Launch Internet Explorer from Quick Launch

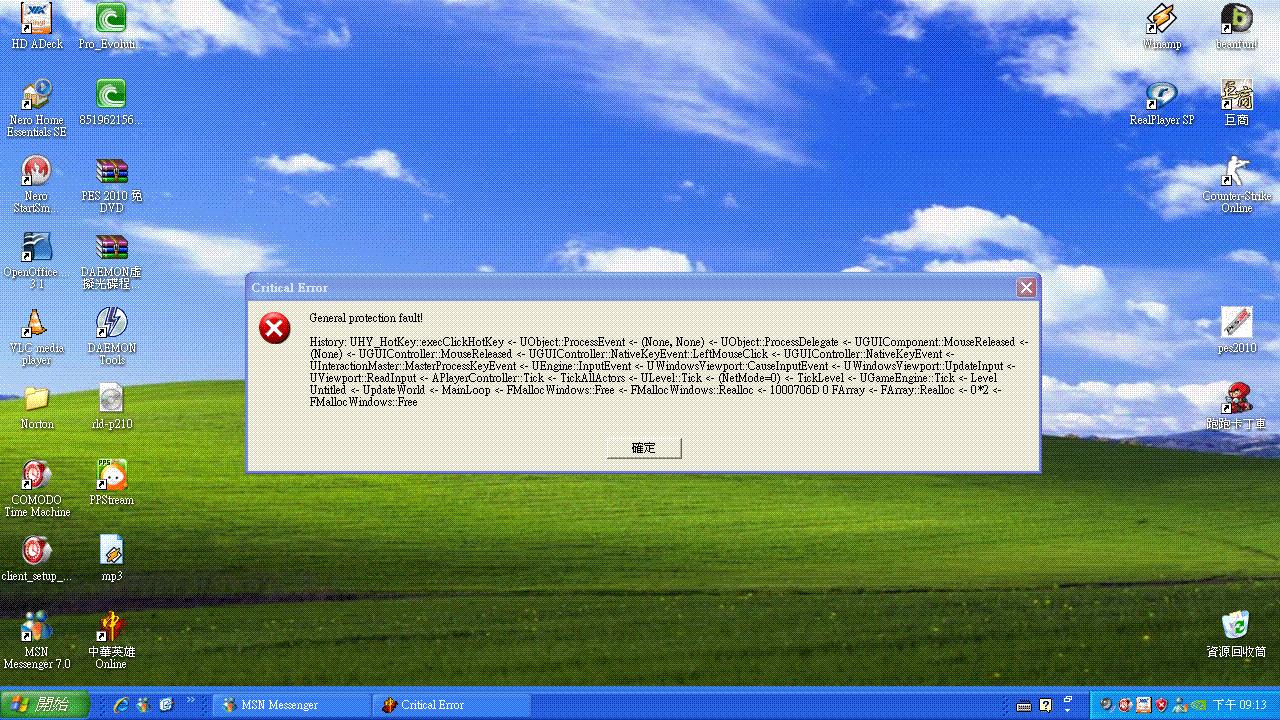121,705
